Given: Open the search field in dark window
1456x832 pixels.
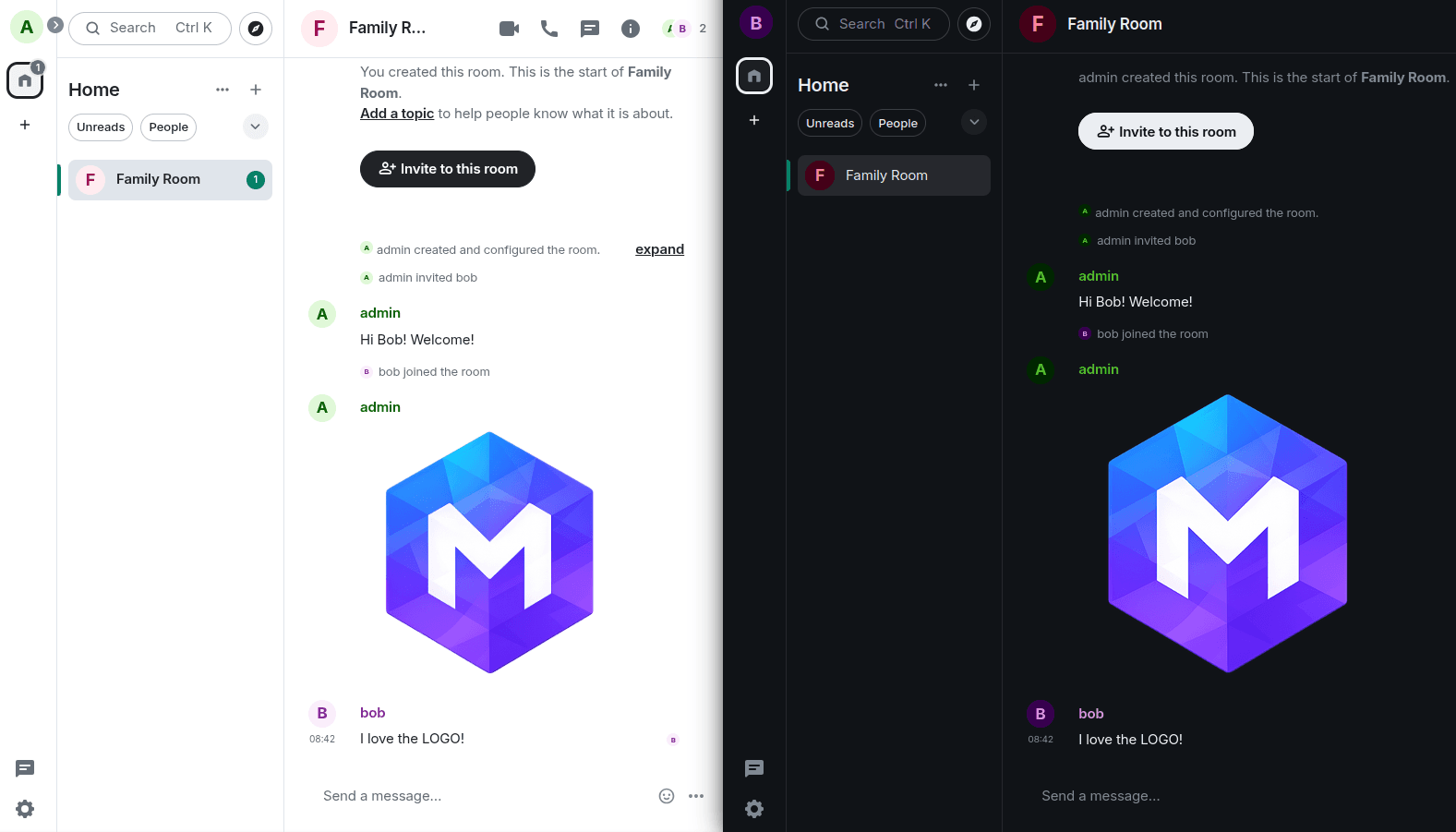Looking at the screenshot, I should click(873, 24).
